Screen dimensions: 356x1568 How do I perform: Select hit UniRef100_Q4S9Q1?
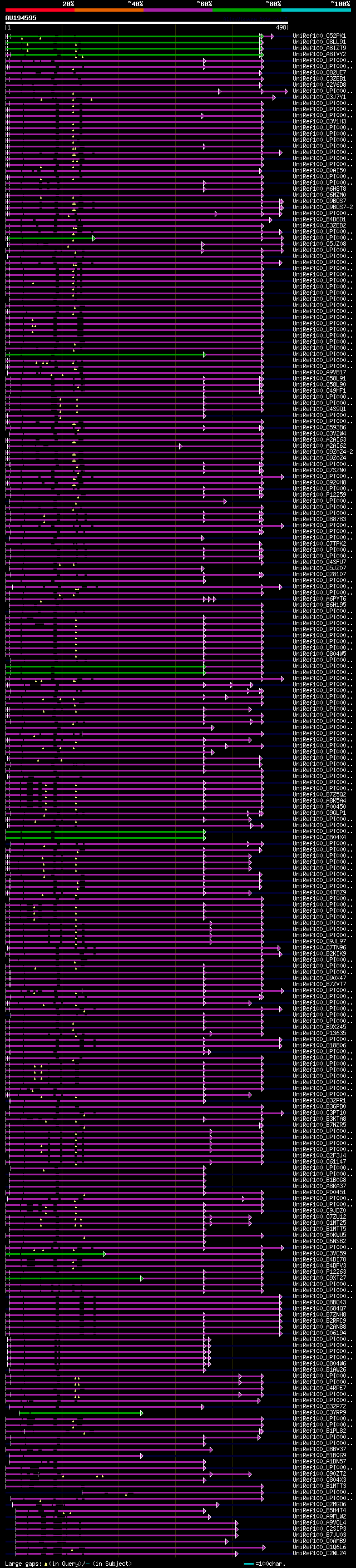coord(319,409)
